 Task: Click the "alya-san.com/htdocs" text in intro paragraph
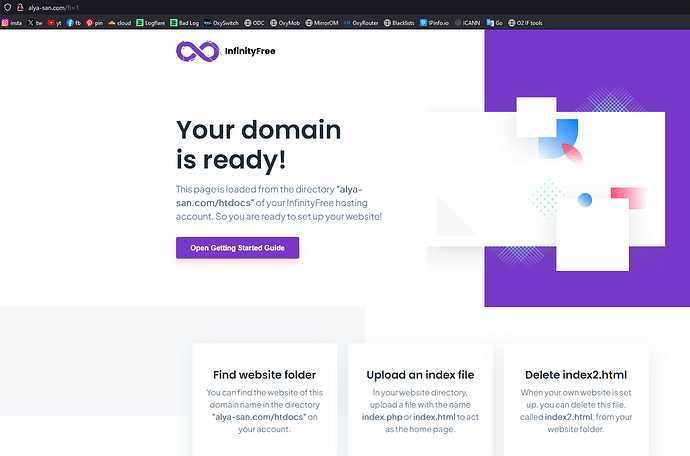point(269,196)
